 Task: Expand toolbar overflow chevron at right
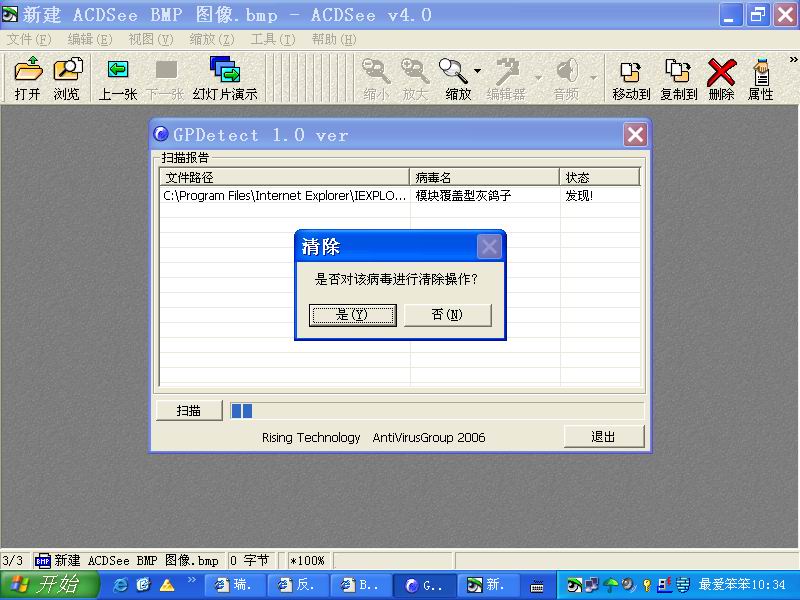(x=793, y=60)
